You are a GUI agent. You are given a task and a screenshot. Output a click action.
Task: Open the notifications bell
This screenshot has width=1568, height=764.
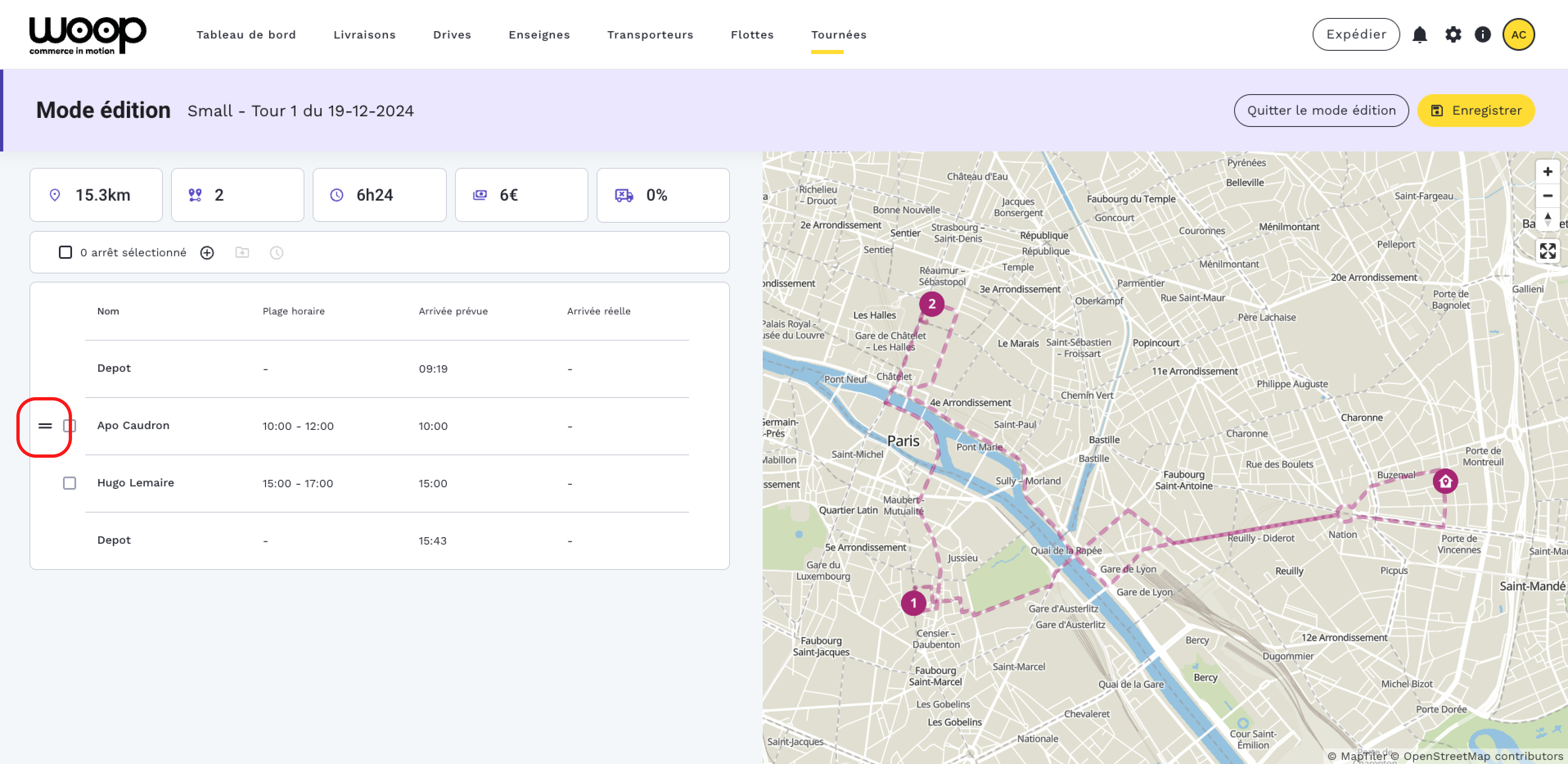click(1419, 35)
